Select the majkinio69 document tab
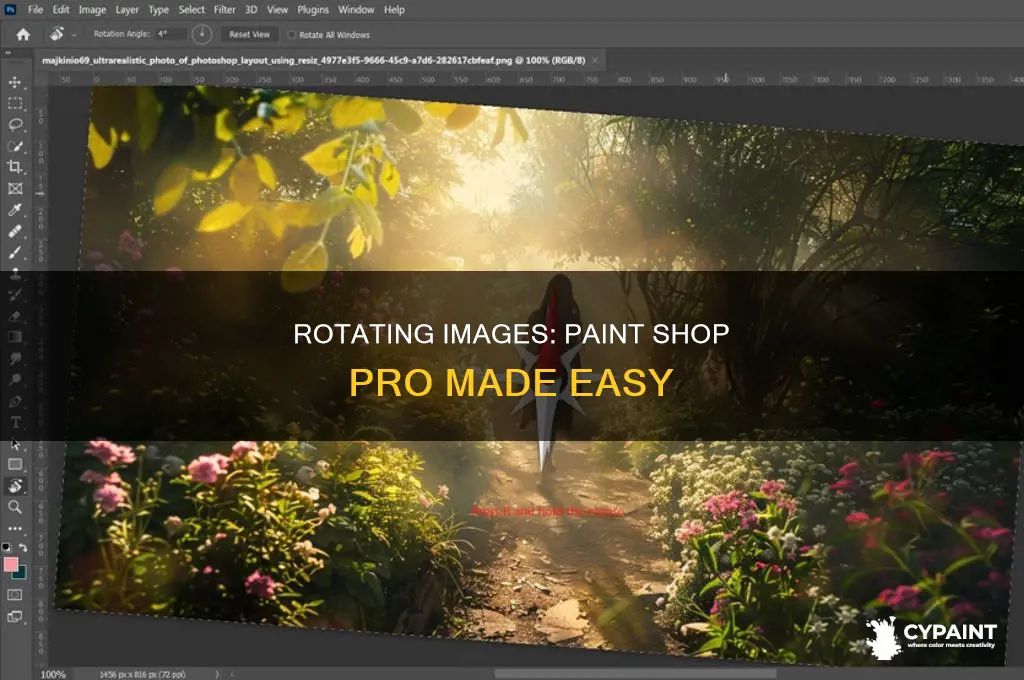This screenshot has height=680, width=1024. pyautogui.click(x=313, y=60)
